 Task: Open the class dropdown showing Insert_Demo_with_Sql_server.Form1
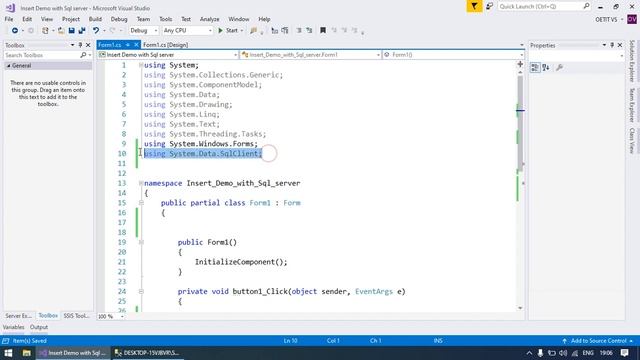point(311,55)
